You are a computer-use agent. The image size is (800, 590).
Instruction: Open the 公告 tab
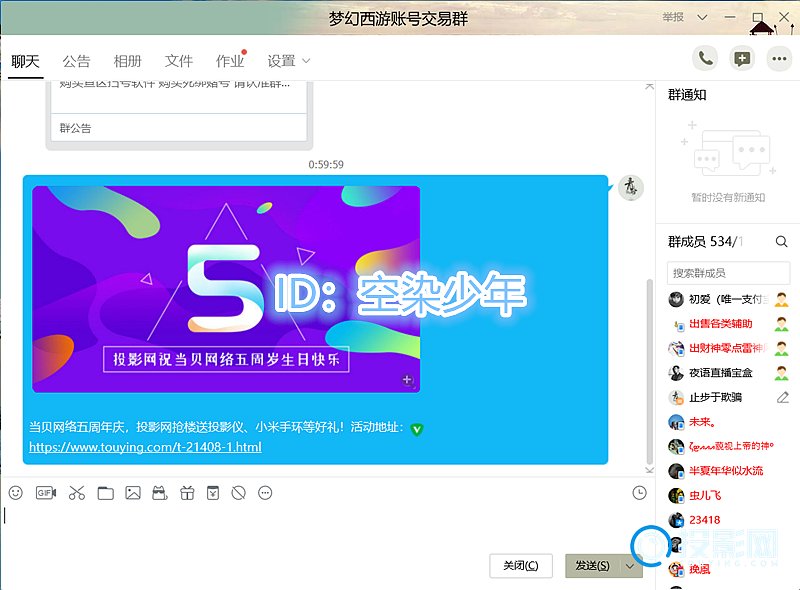[x=77, y=62]
